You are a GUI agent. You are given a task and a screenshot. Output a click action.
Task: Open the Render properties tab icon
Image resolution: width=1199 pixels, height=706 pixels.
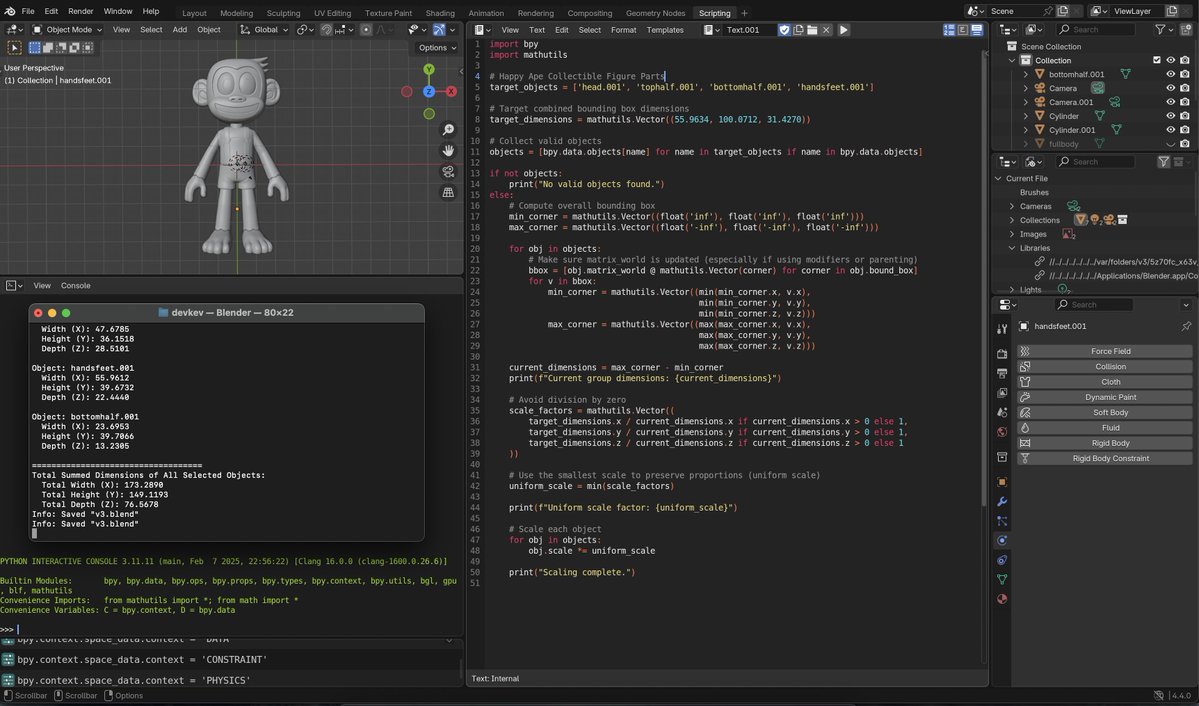coord(1002,354)
